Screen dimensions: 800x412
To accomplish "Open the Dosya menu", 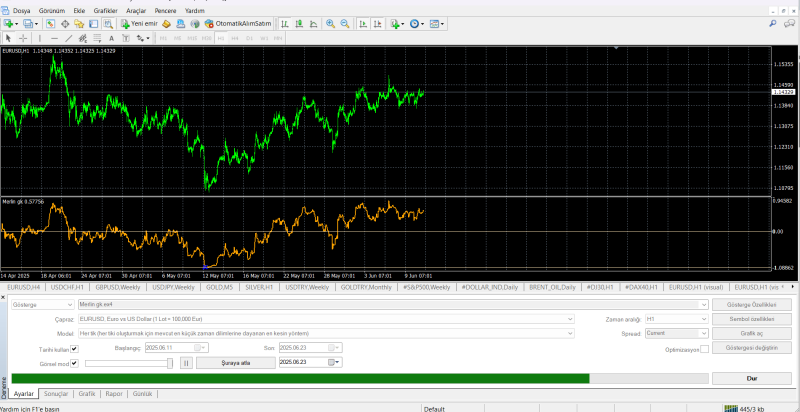I will (x=21, y=11).
